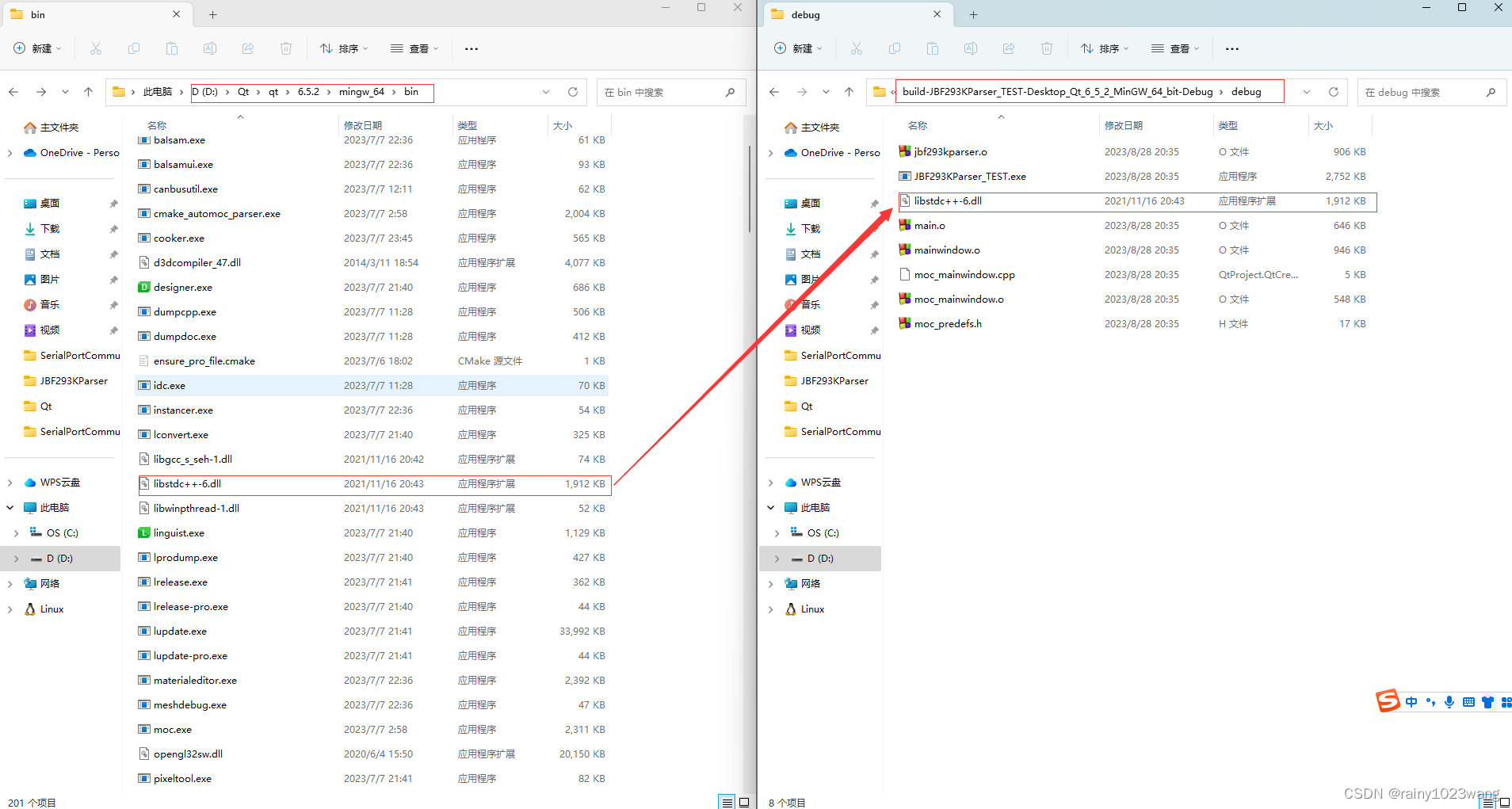Click the Refresh icon beside the bin address bar
The width and height of the screenshot is (1512, 809).
(573, 92)
